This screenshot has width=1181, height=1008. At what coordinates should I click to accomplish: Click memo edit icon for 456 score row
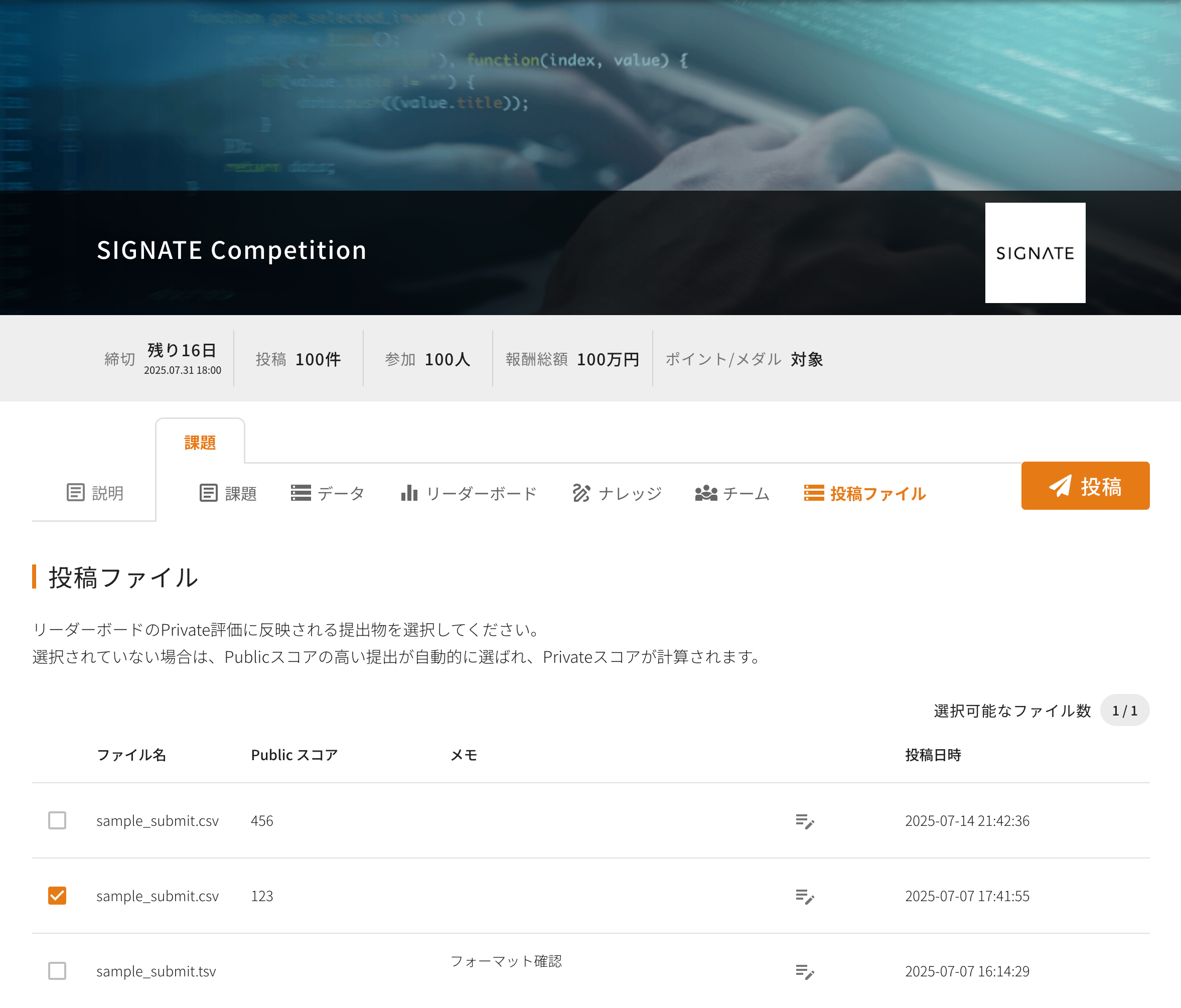pyautogui.click(x=804, y=821)
